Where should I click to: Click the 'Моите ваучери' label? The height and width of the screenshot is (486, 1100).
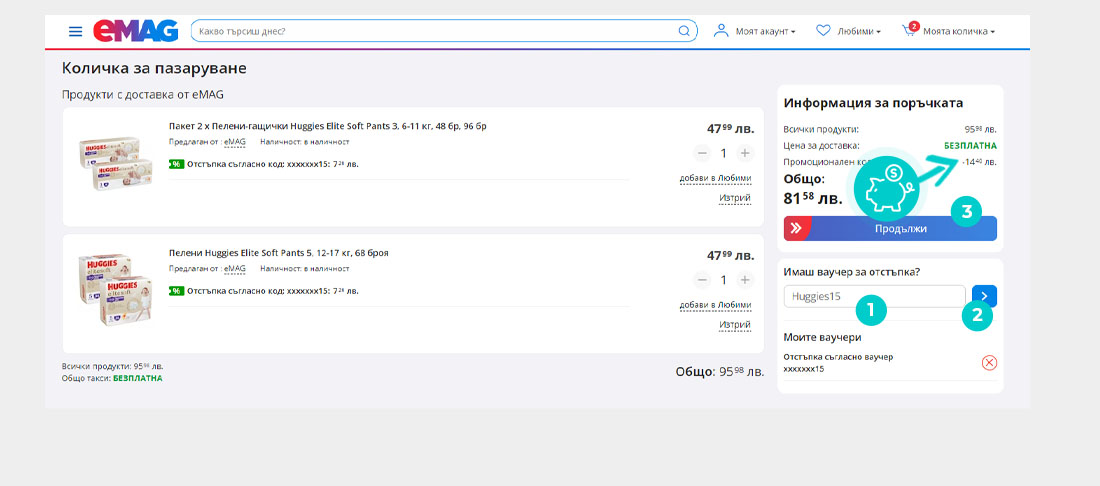tap(822, 338)
